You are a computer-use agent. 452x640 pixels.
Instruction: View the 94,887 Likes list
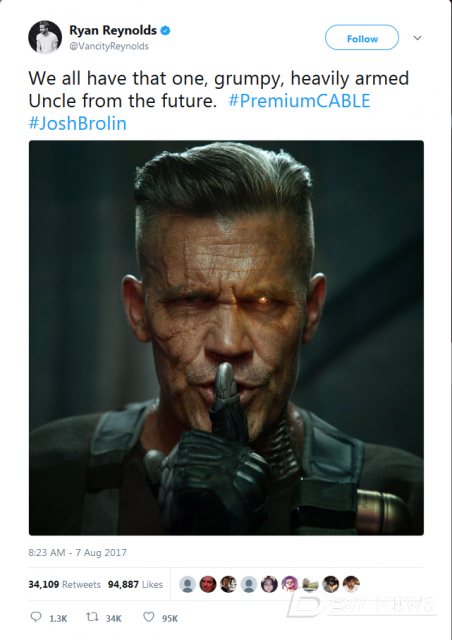135,584
